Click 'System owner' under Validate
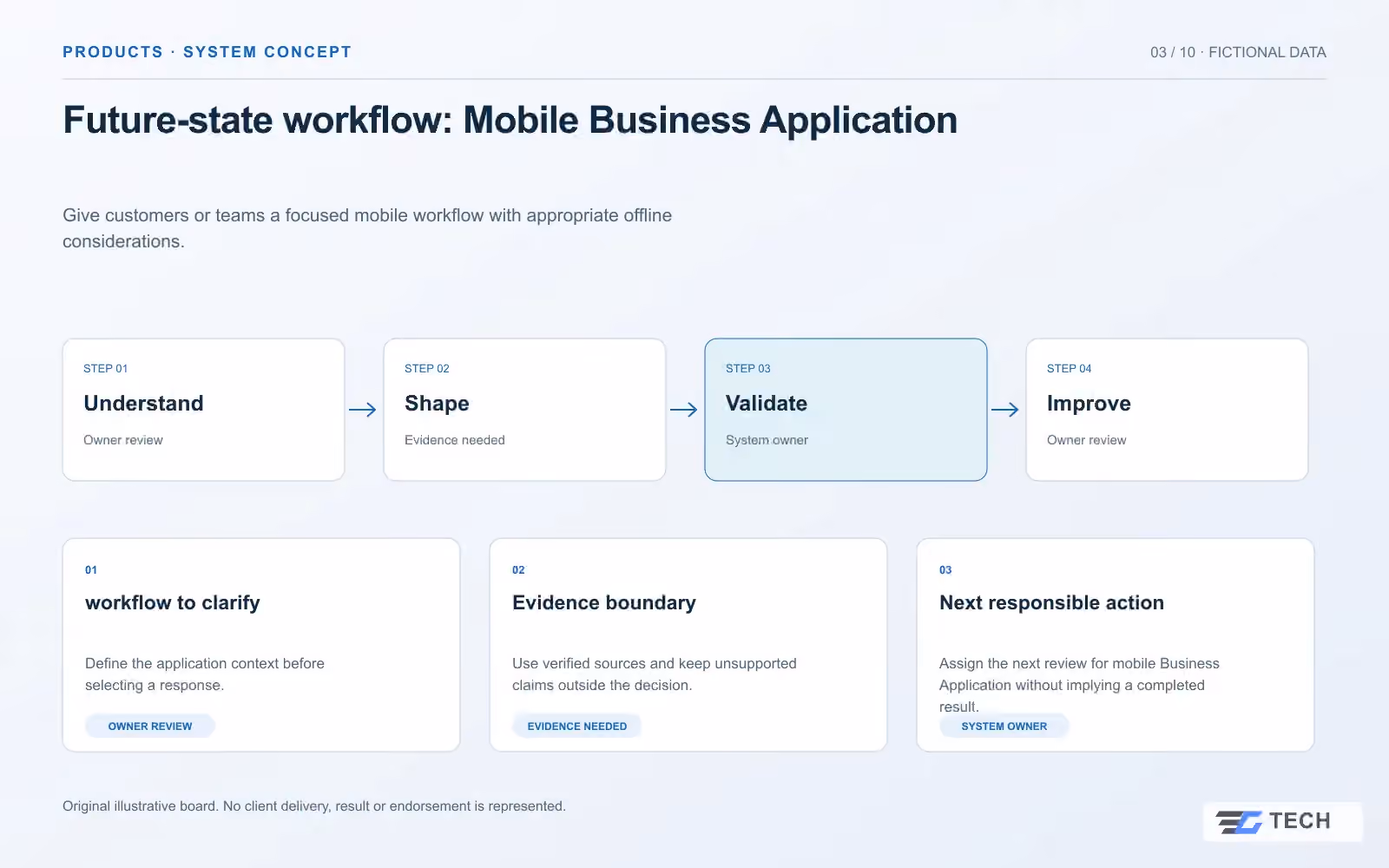Screen dimensions: 1389x868 [767, 440]
